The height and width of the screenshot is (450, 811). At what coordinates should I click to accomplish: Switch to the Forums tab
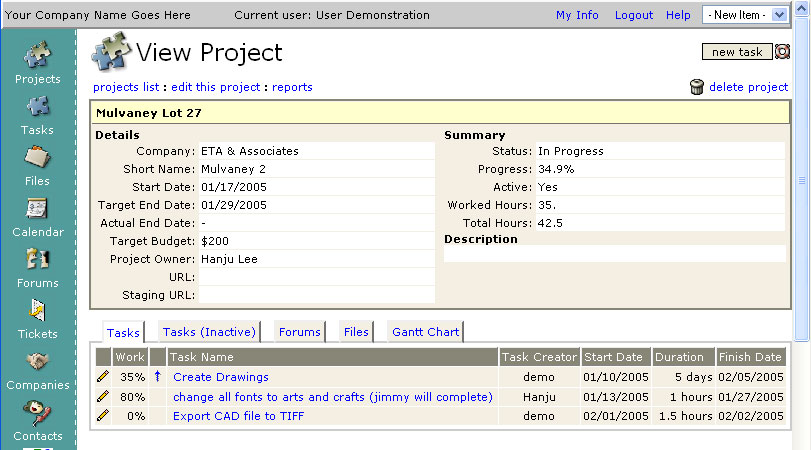[x=299, y=332]
